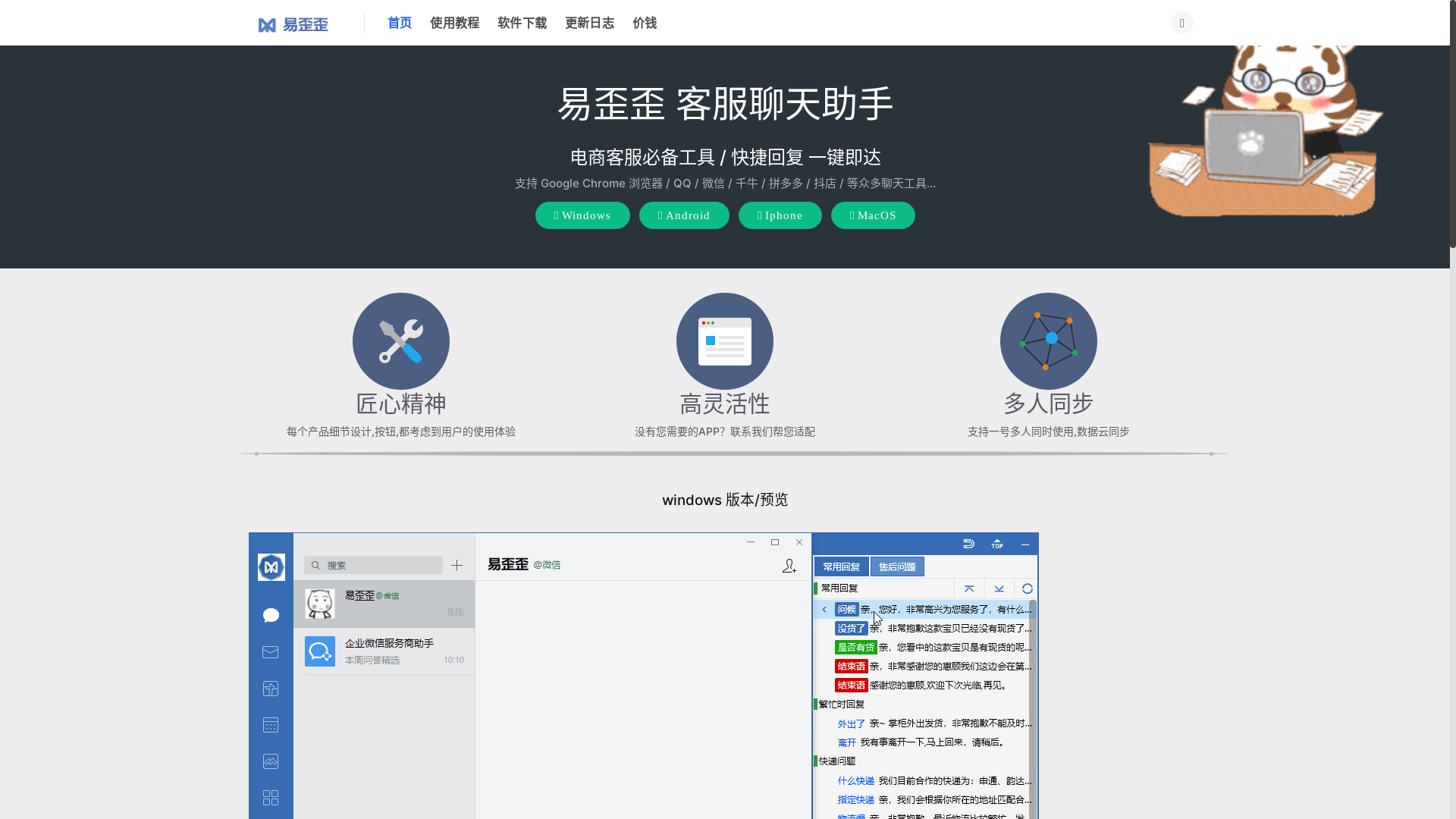The width and height of the screenshot is (1456, 819).
Task: Select the chat bubble icon in preview sidebar
Action: pyautogui.click(x=271, y=615)
